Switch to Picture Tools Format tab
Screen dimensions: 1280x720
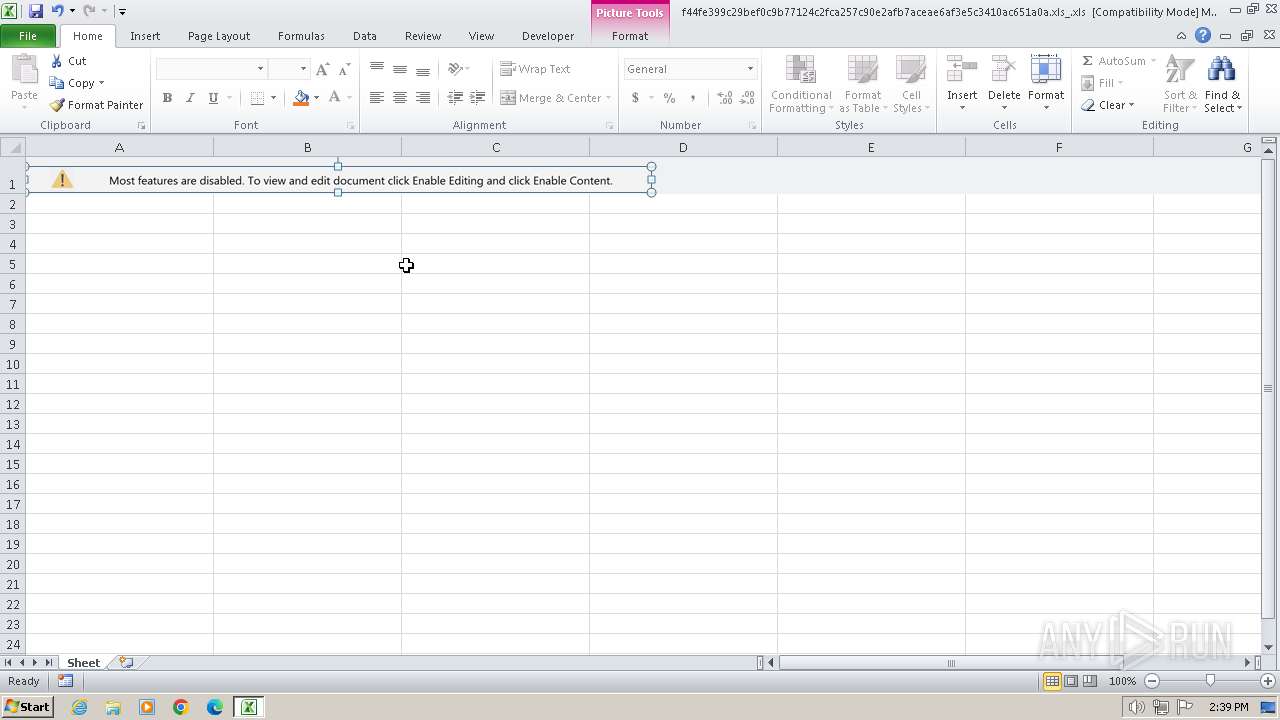(x=630, y=36)
